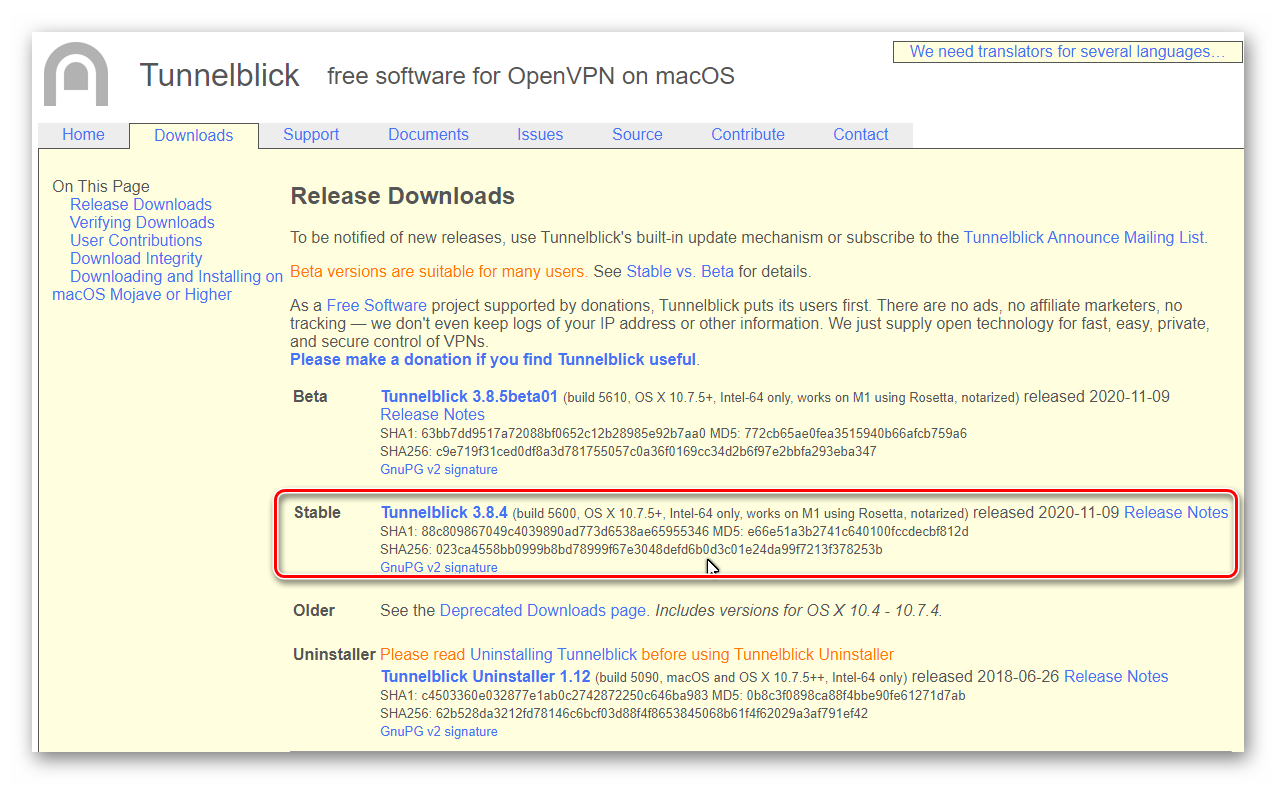Download Tunnelblick 3.8.4 stable release
The width and height of the screenshot is (1276, 785).
coord(444,513)
